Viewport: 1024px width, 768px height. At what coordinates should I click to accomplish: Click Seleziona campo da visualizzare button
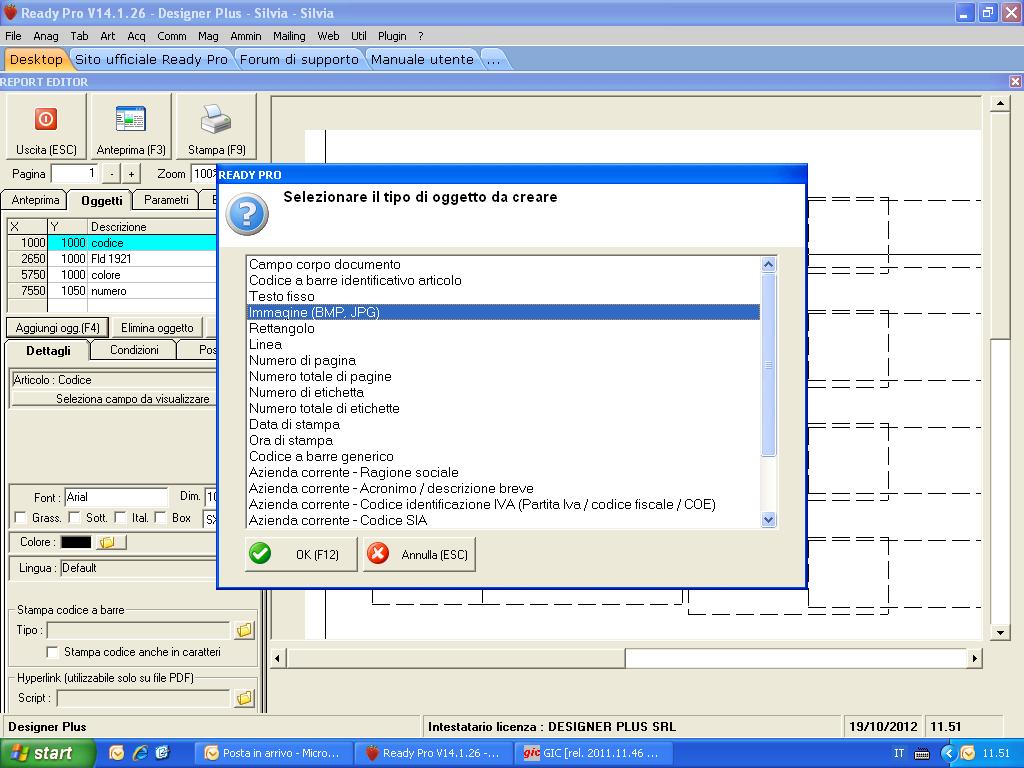coord(114,398)
